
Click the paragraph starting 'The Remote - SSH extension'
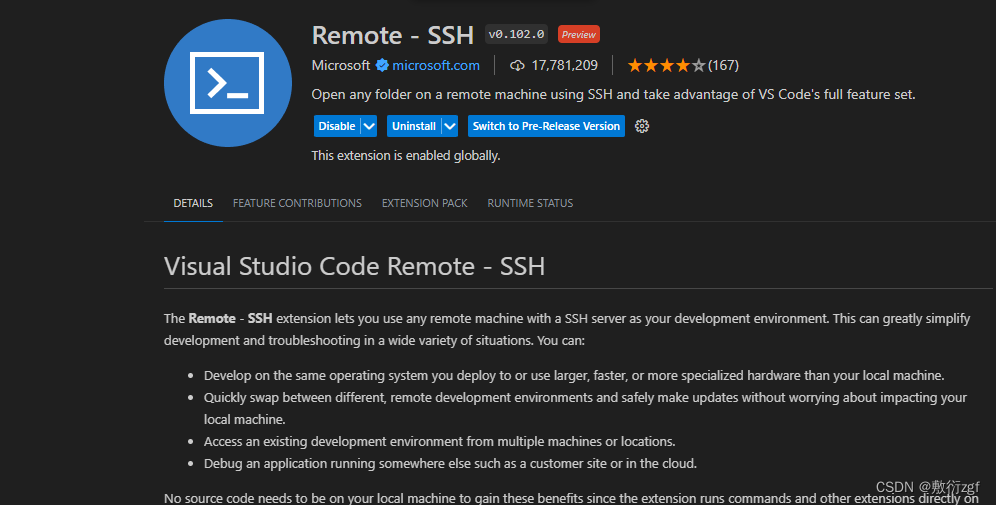coord(567,330)
